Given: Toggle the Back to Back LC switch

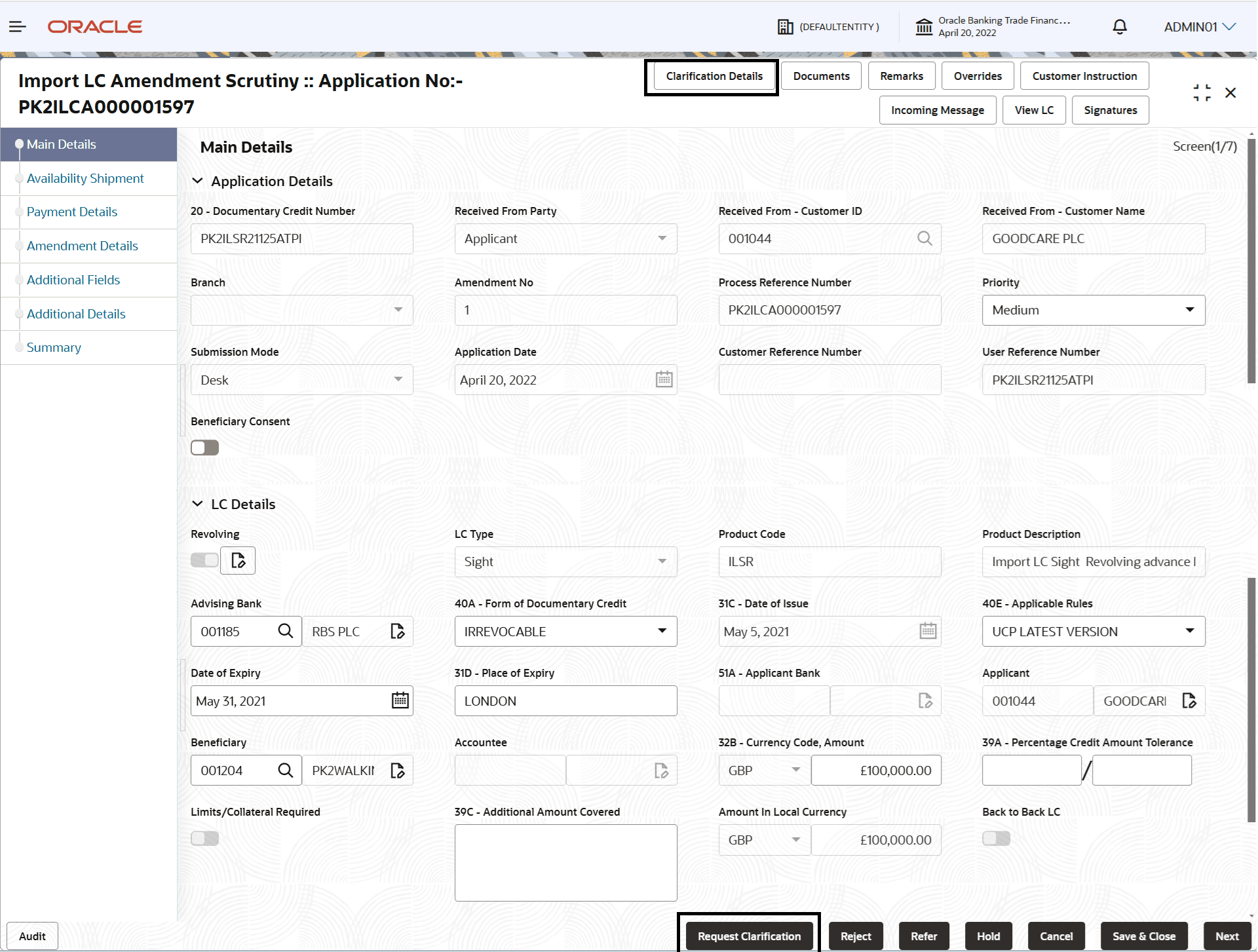Looking at the screenshot, I should pyautogui.click(x=996, y=839).
